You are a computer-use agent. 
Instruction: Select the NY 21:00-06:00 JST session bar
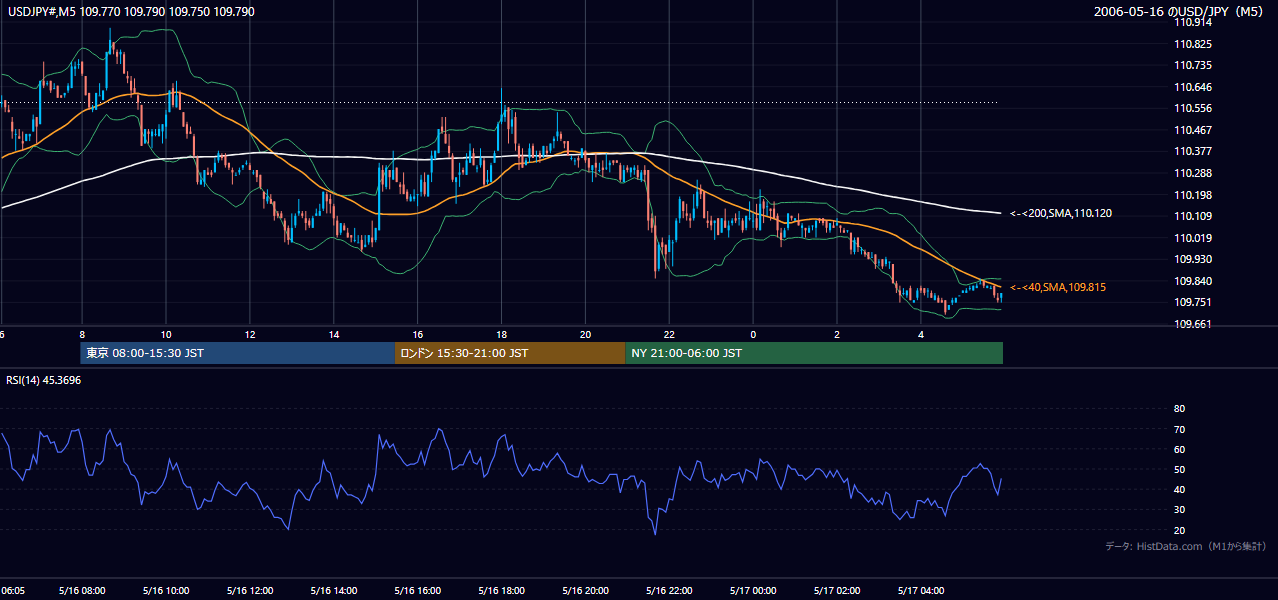click(x=814, y=353)
